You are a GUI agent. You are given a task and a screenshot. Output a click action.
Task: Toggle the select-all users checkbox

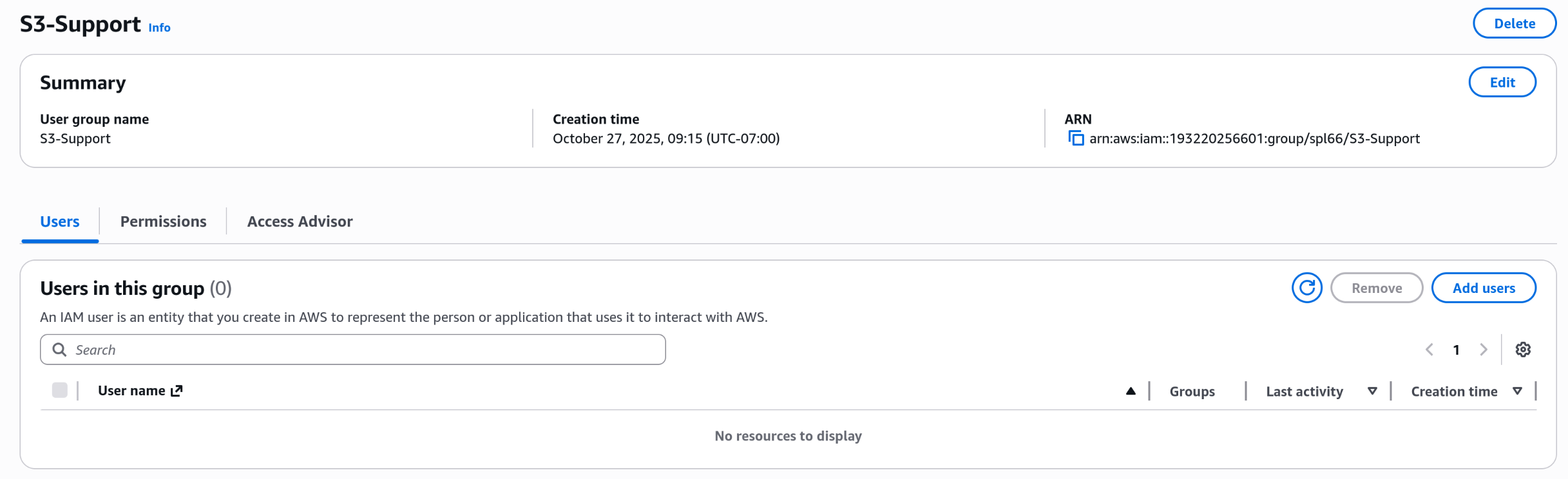60,390
